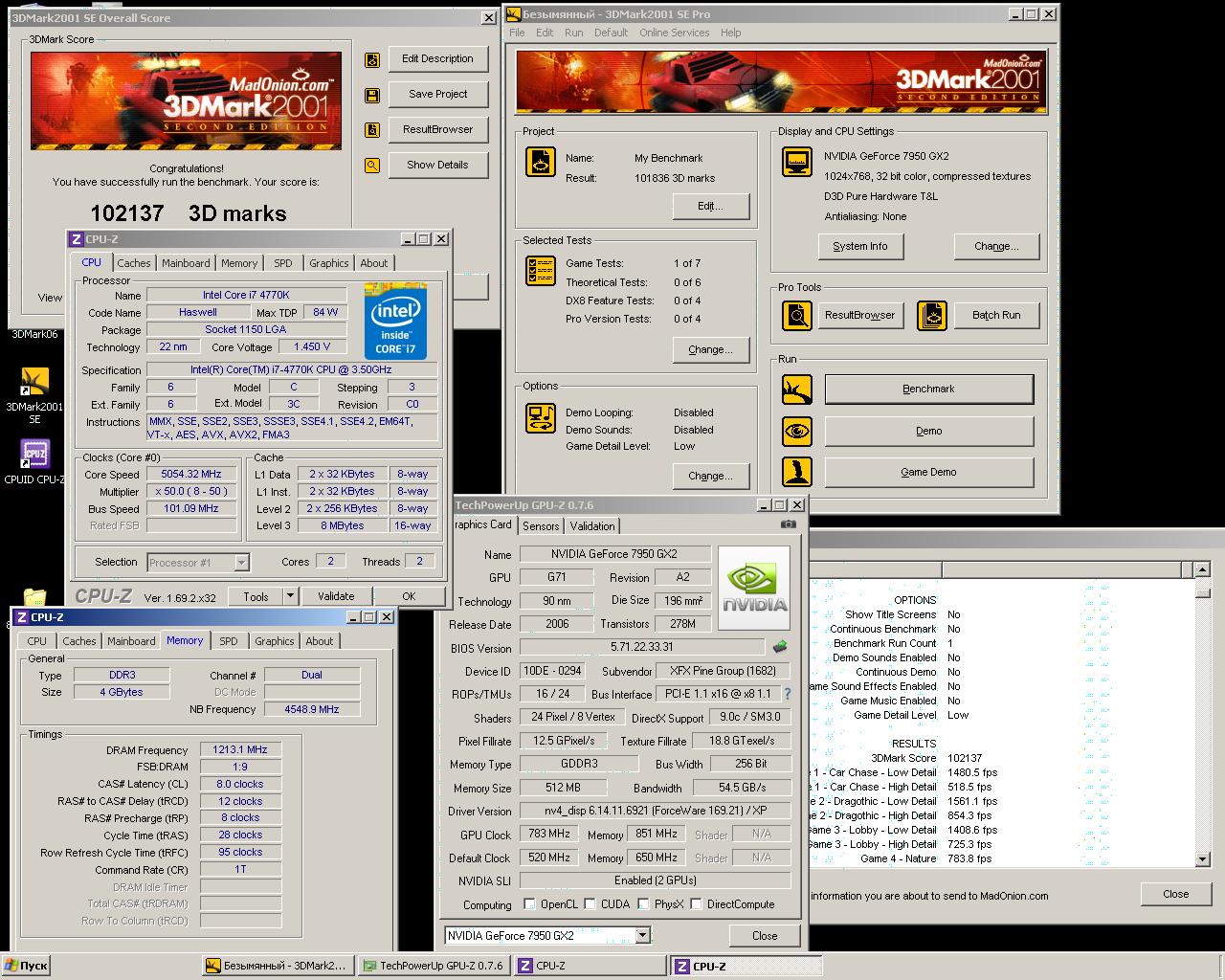Open Mainboard tab in upper CPU-Z window
The height and width of the screenshot is (980, 1225).
(x=186, y=263)
